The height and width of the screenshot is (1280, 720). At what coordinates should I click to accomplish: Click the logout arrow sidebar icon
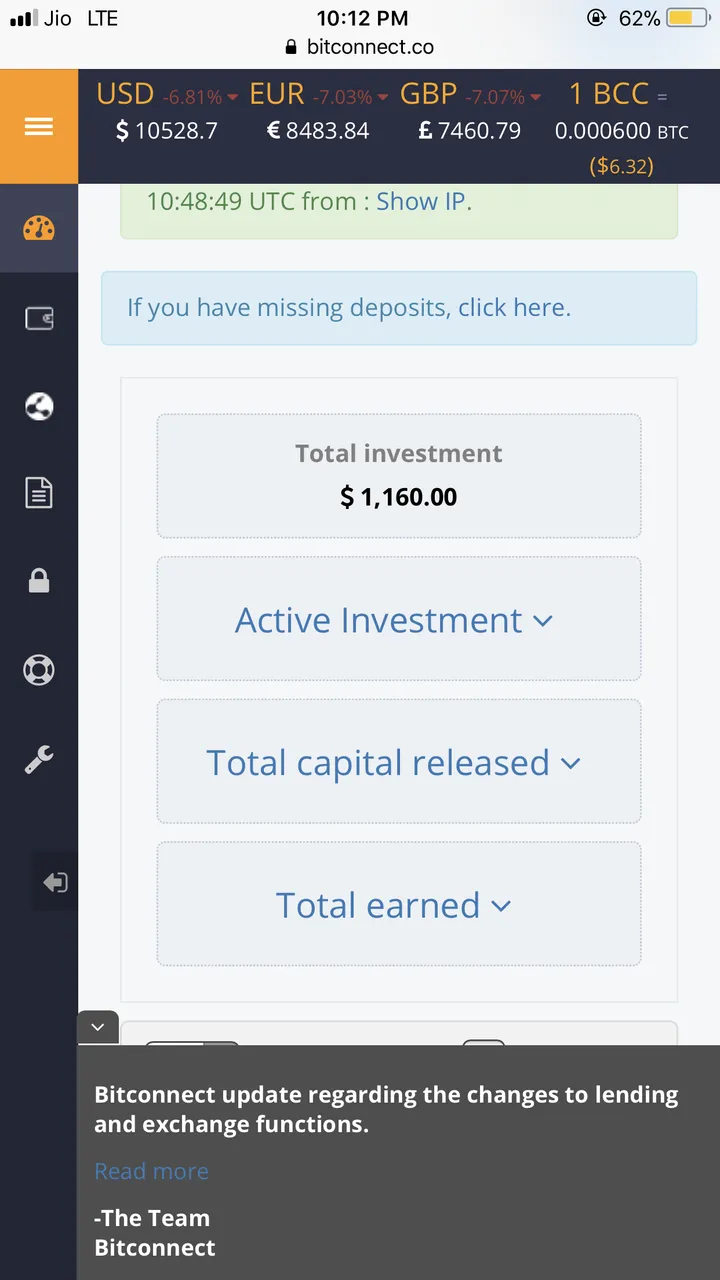(x=55, y=882)
